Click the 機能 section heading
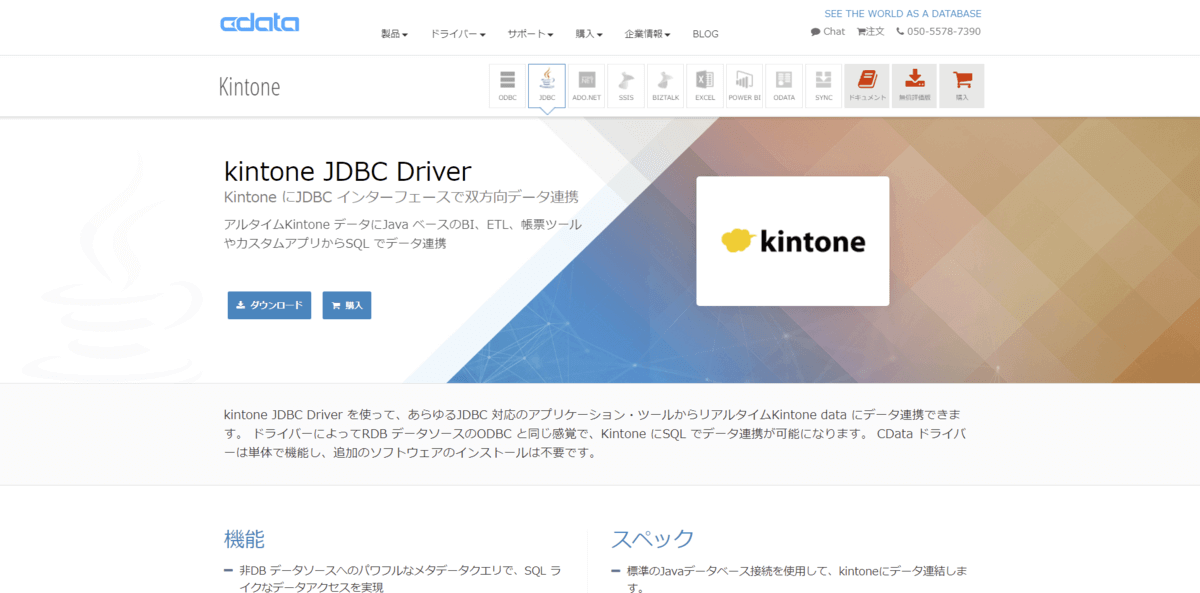 (x=244, y=539)
